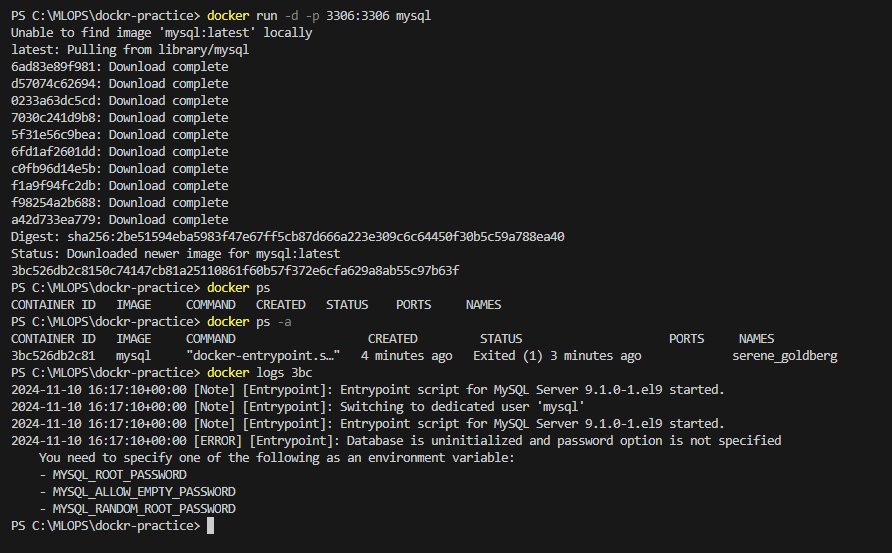Click the 'mysql' value in IMAGE column

point(134,356)
